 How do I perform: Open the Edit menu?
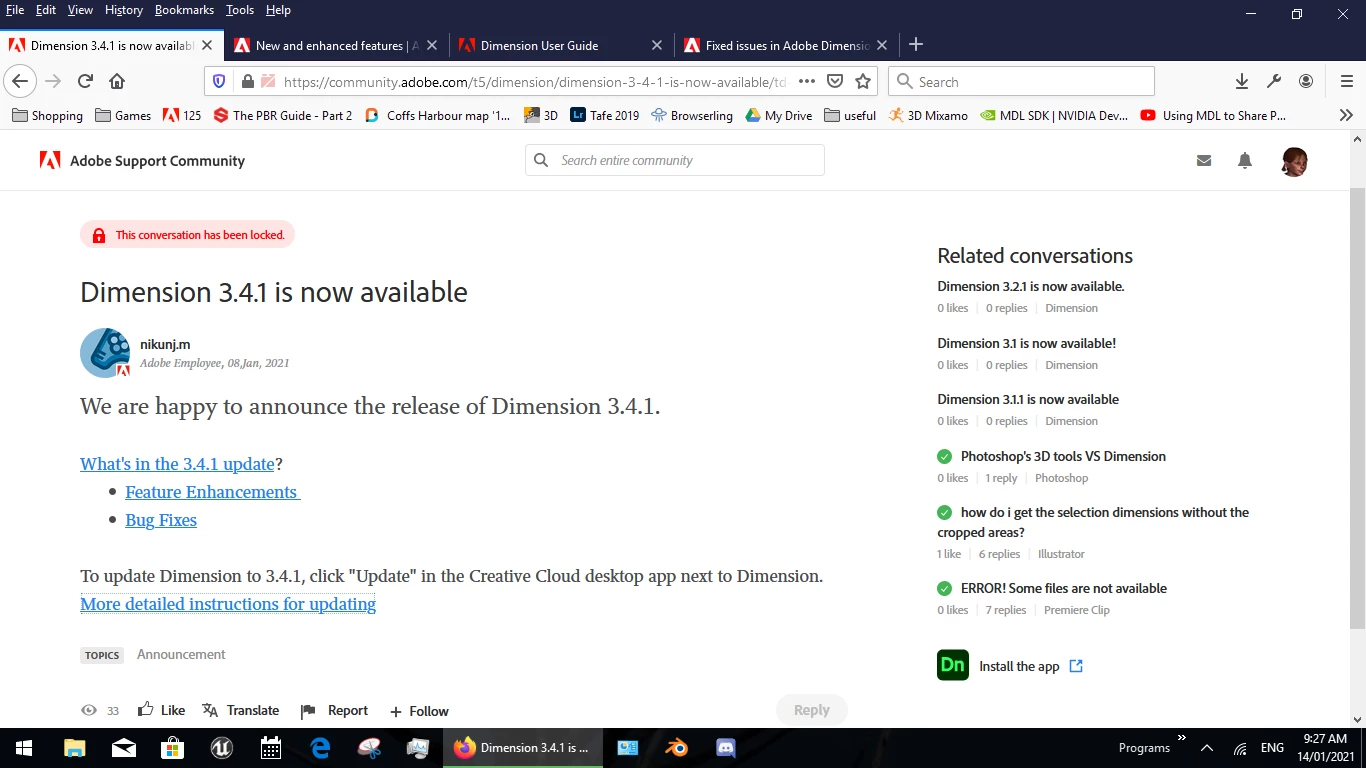pyautogui.click(x=46, y=10)
